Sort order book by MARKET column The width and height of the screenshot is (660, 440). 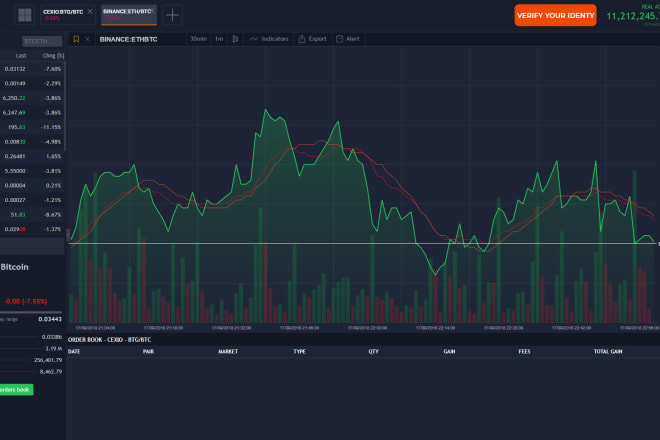pyautogui.click(x=228, y=352)
